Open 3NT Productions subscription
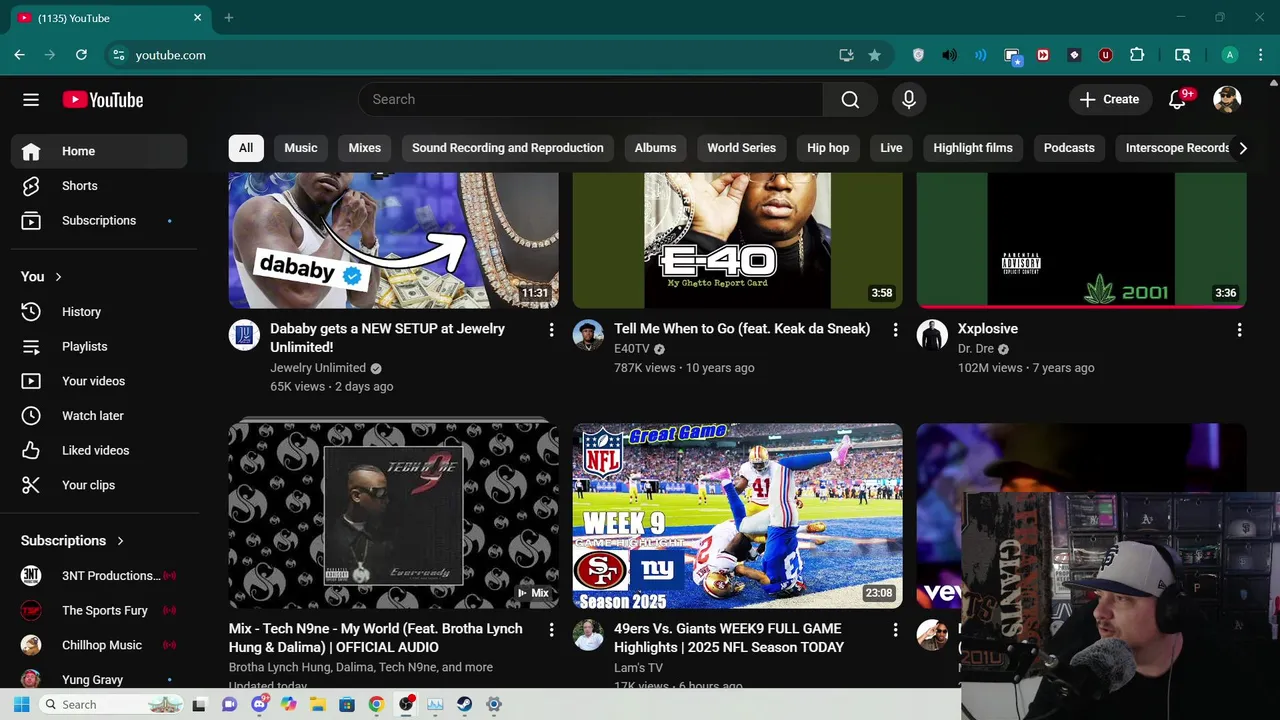Image resolution: width=1280 pixels, height=720 pixels. point(99,576)
